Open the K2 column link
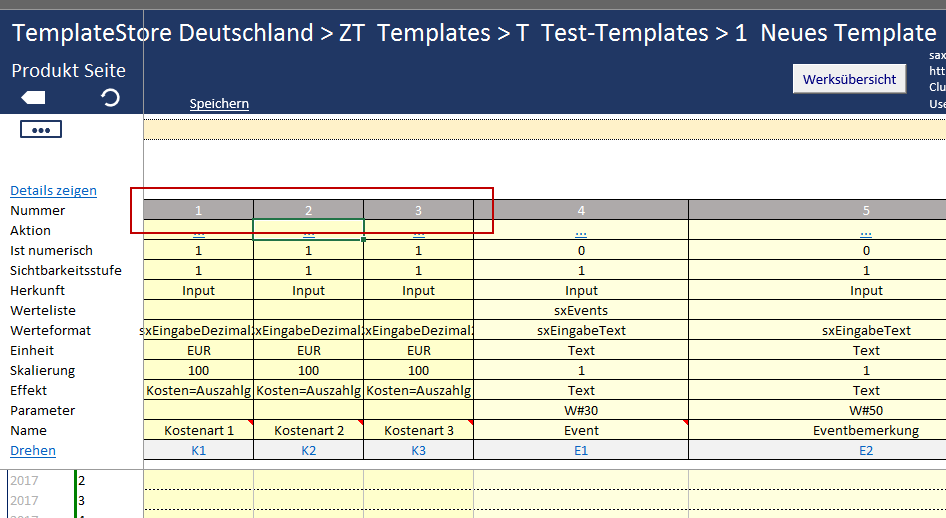The height and width of the screenshot is (518, 946). (x=308, y=451)
